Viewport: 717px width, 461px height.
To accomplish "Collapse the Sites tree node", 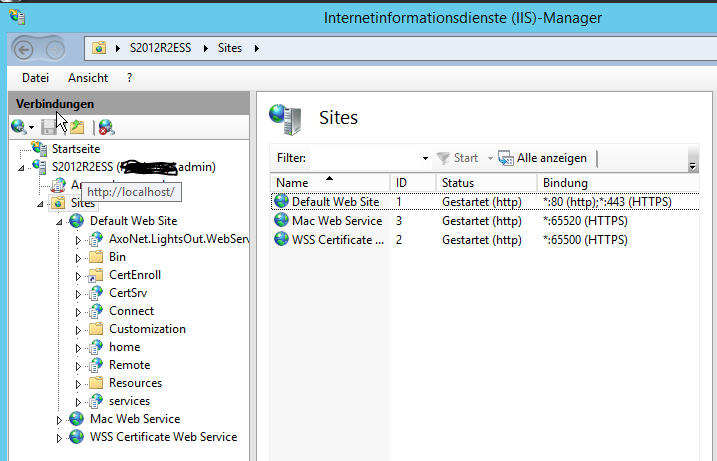I will (40, 204).
